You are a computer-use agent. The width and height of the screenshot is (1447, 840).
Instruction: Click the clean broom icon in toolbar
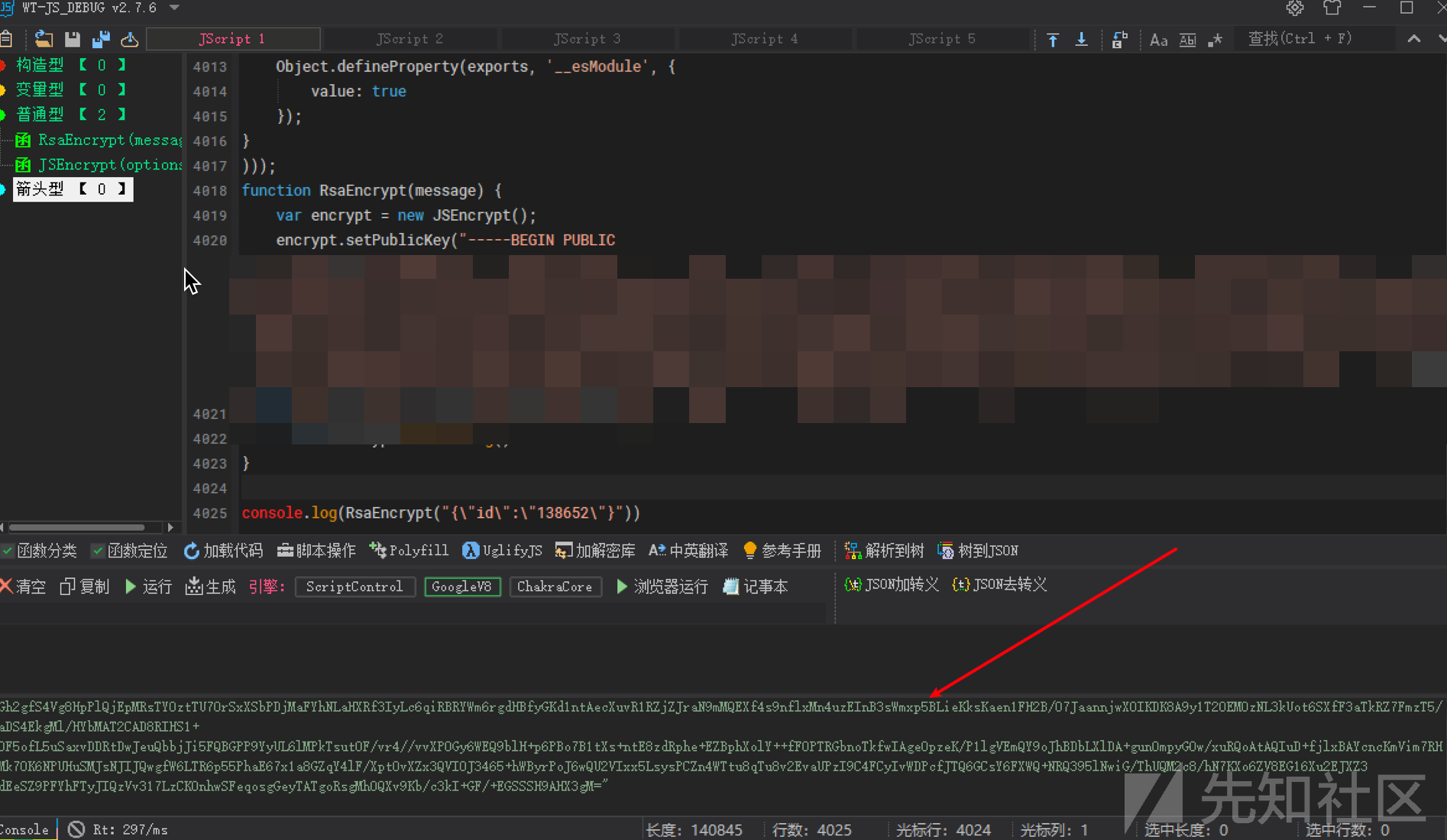[130, 39]
